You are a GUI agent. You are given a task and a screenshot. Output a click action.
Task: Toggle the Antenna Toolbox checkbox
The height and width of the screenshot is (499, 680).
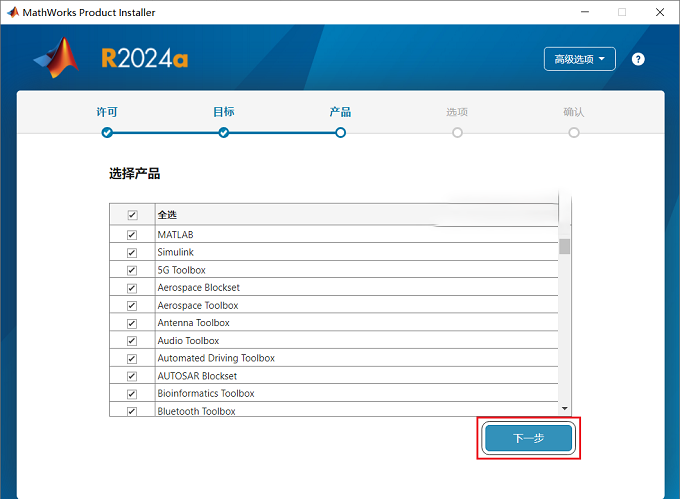pos(132,323)
